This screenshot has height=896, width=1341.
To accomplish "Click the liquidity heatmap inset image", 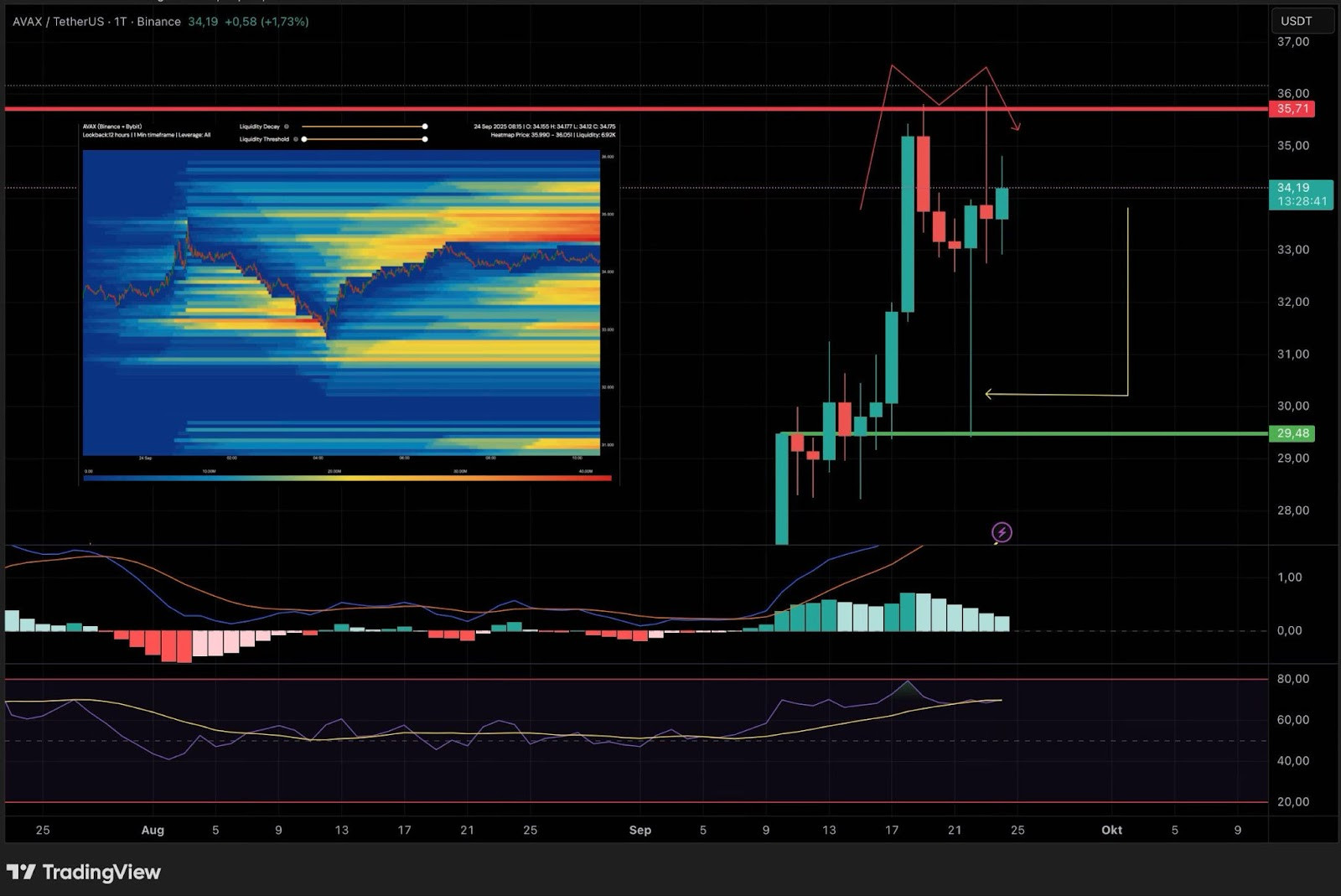I will pyautogui.click(x=349, y=303).
